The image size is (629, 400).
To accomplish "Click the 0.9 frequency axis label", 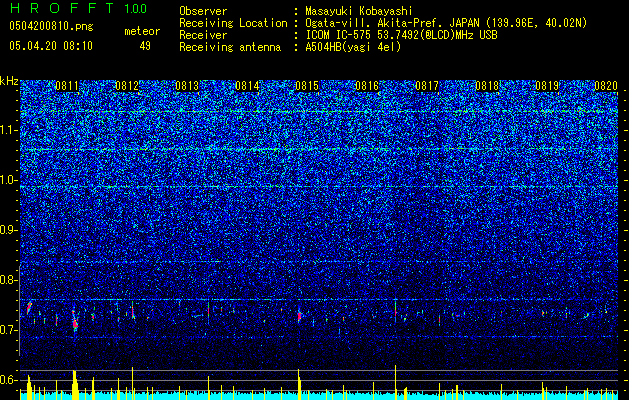I will click(x=8, y=230).
